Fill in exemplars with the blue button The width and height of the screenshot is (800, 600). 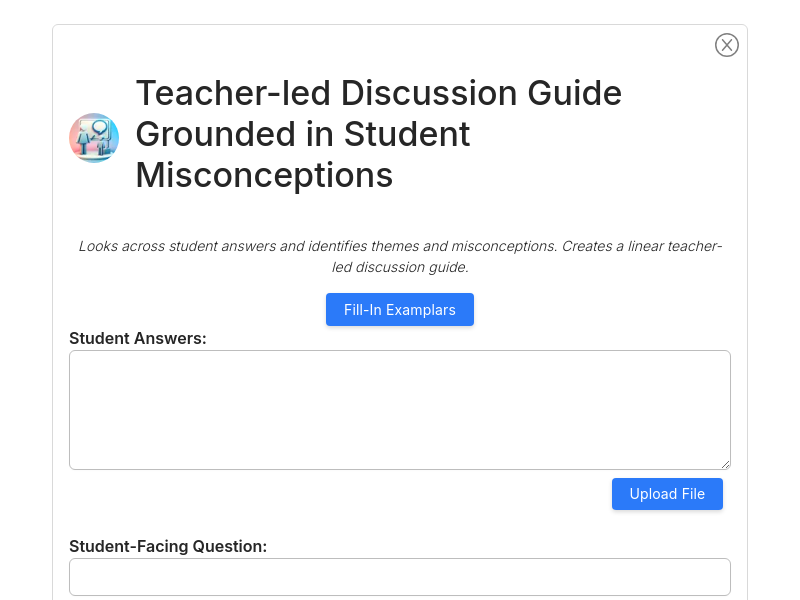399,309
